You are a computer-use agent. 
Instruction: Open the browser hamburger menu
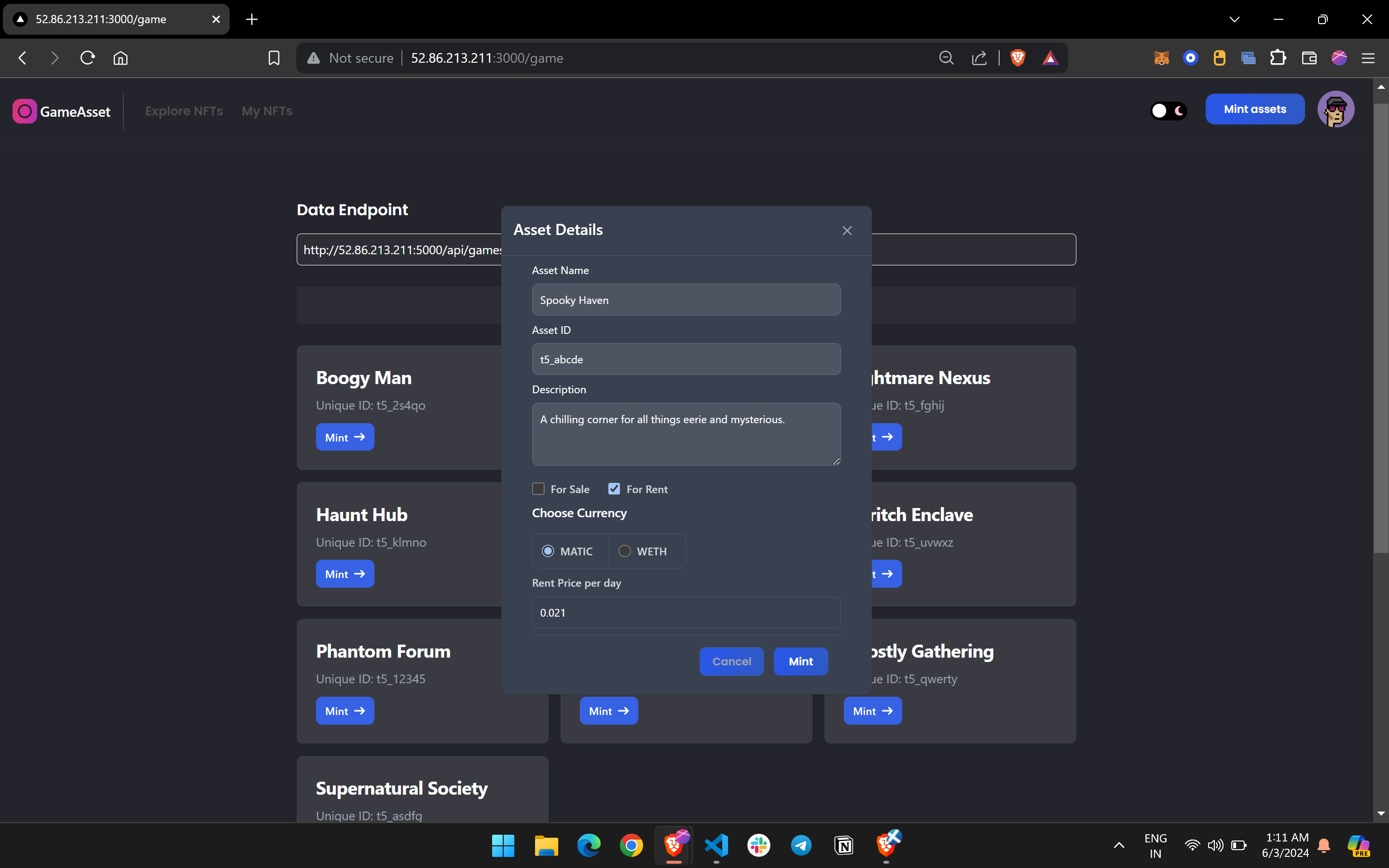point(1368,58)
